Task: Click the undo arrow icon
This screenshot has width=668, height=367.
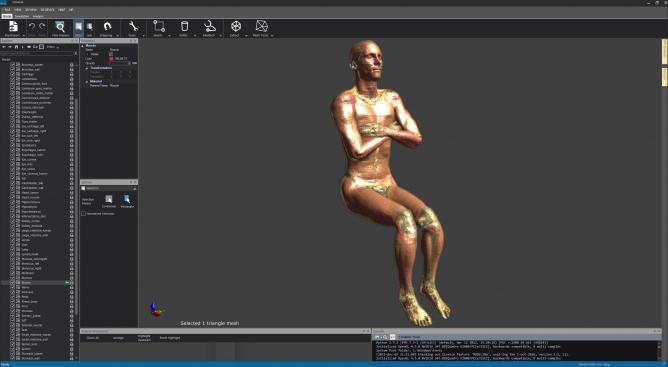Action: 32,27
